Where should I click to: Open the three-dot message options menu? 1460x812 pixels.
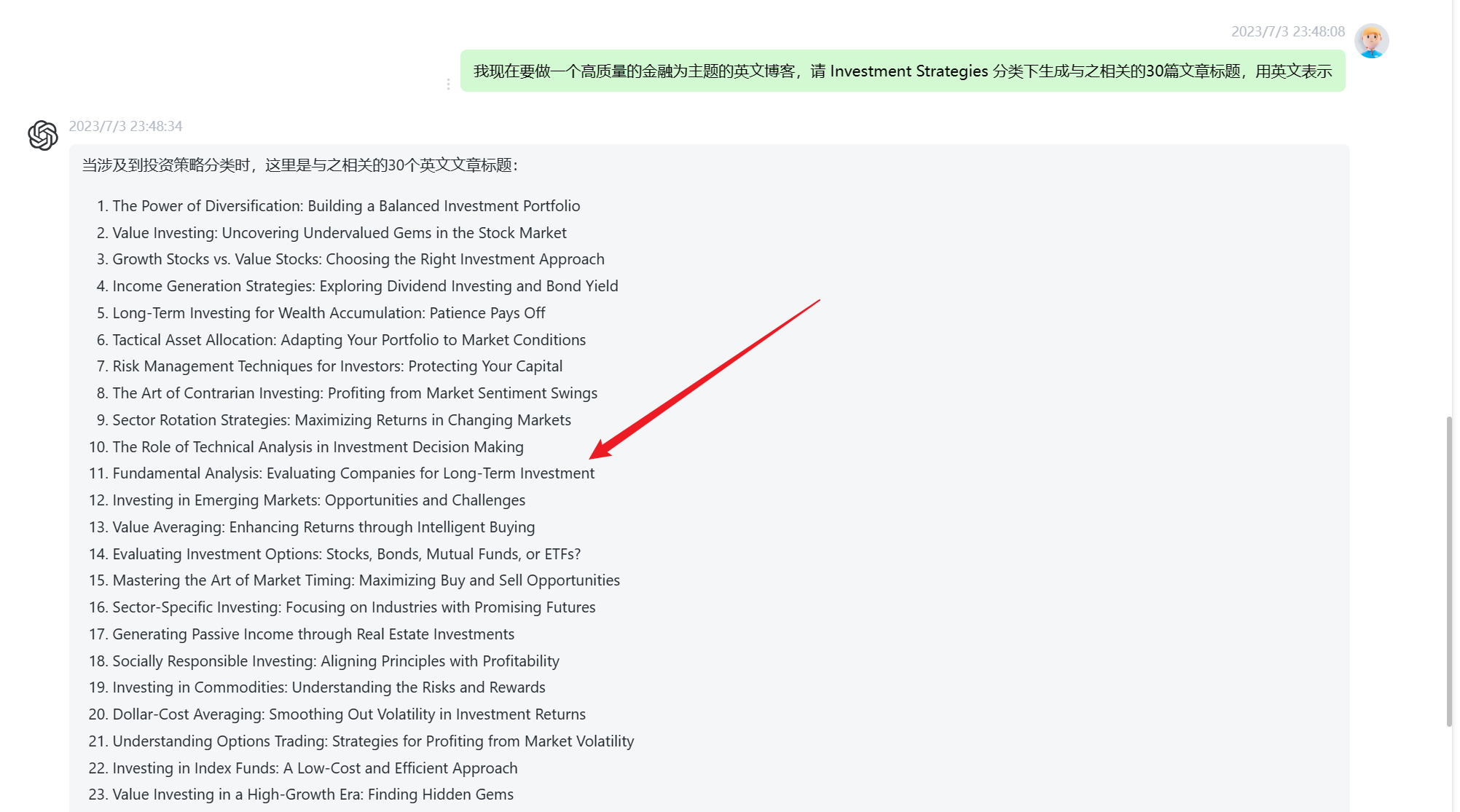click(448, 84)
